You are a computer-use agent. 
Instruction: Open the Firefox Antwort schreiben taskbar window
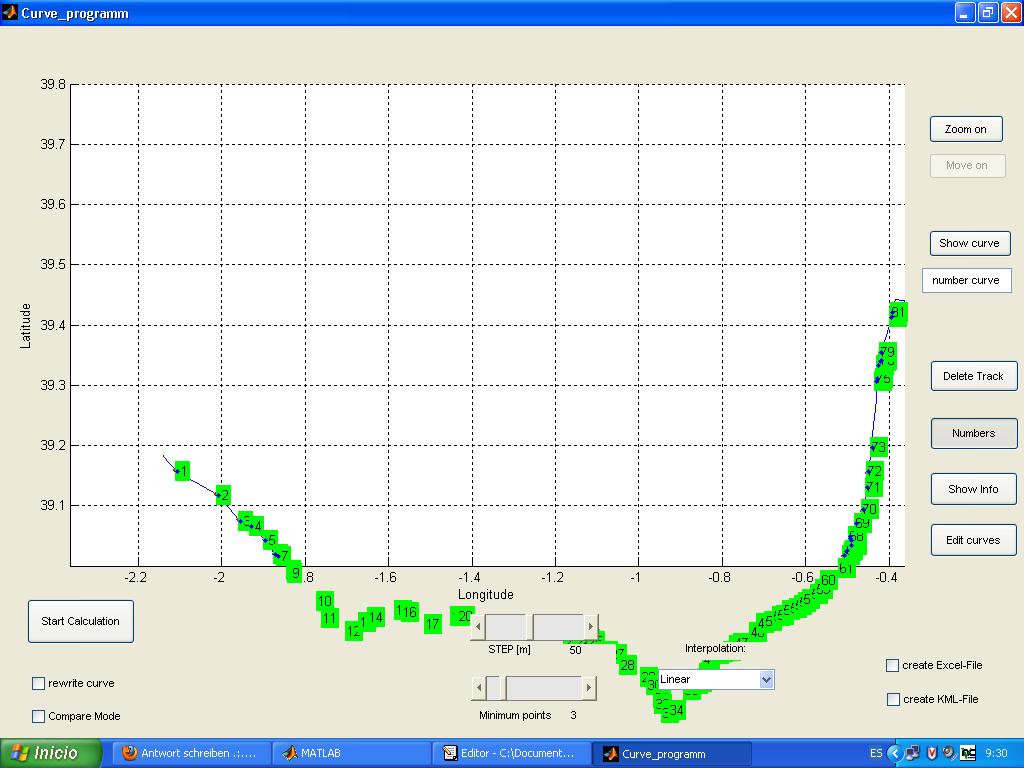[x=190, y=754]
